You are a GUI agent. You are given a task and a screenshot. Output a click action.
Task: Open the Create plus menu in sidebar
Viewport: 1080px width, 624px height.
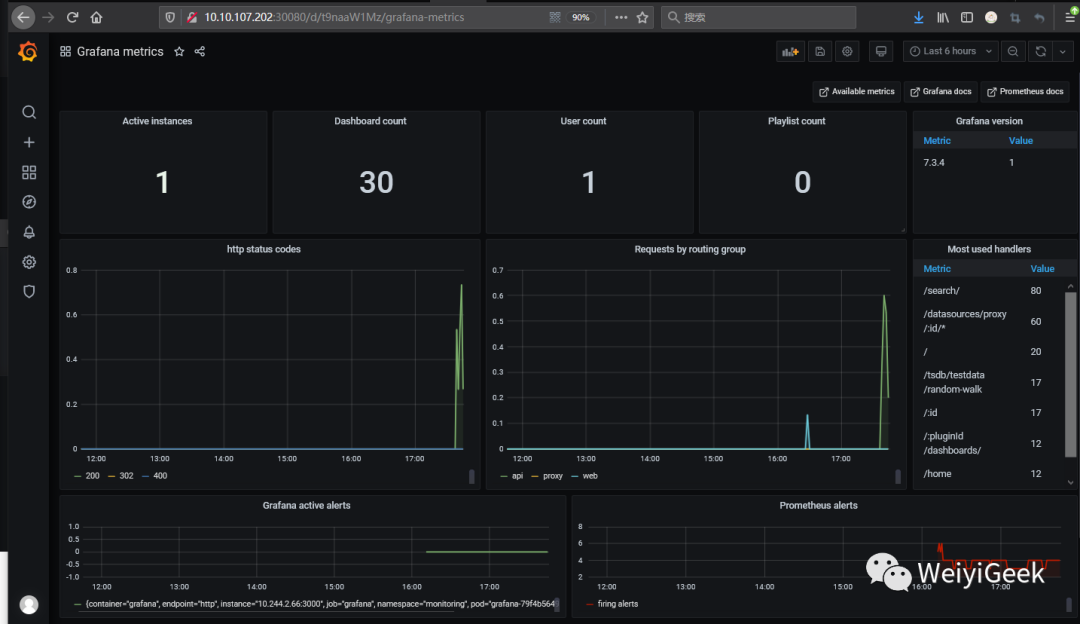29,142
